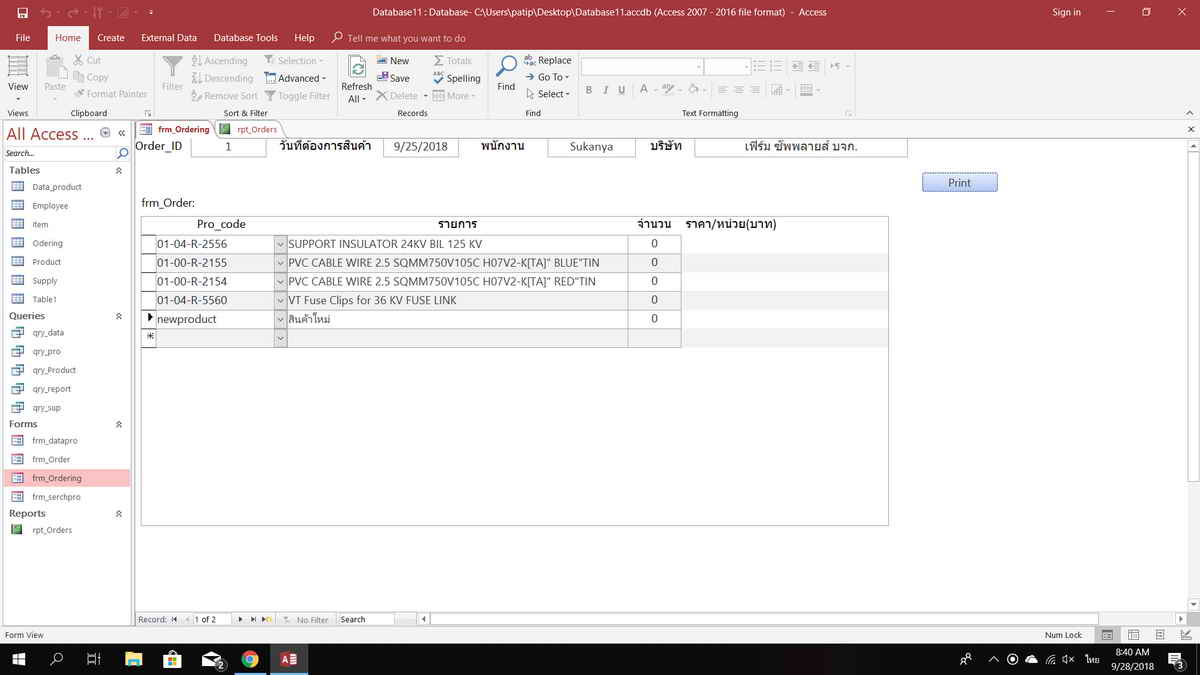The height and width of the screenshot is (675, 1200).
Task: Switch to the Create ribbon tab
Action: 111,38
